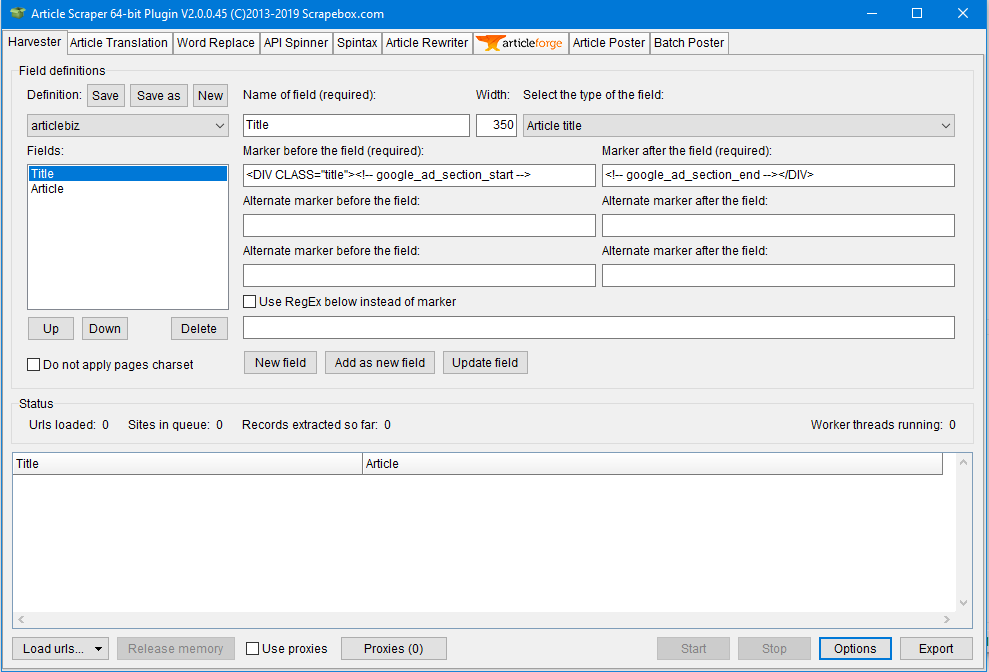
Task: Open the Load urls dropdown arrow
Action: coord(98,649)
